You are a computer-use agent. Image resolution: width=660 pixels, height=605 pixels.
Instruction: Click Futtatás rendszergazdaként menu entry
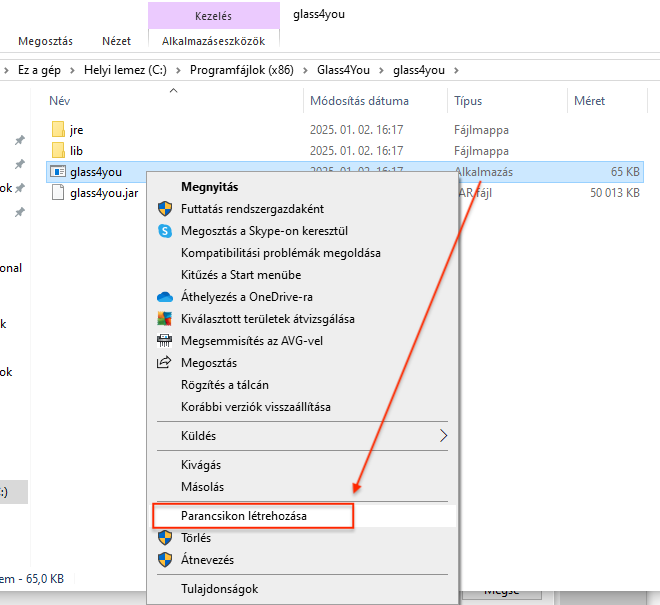(251, 209)
